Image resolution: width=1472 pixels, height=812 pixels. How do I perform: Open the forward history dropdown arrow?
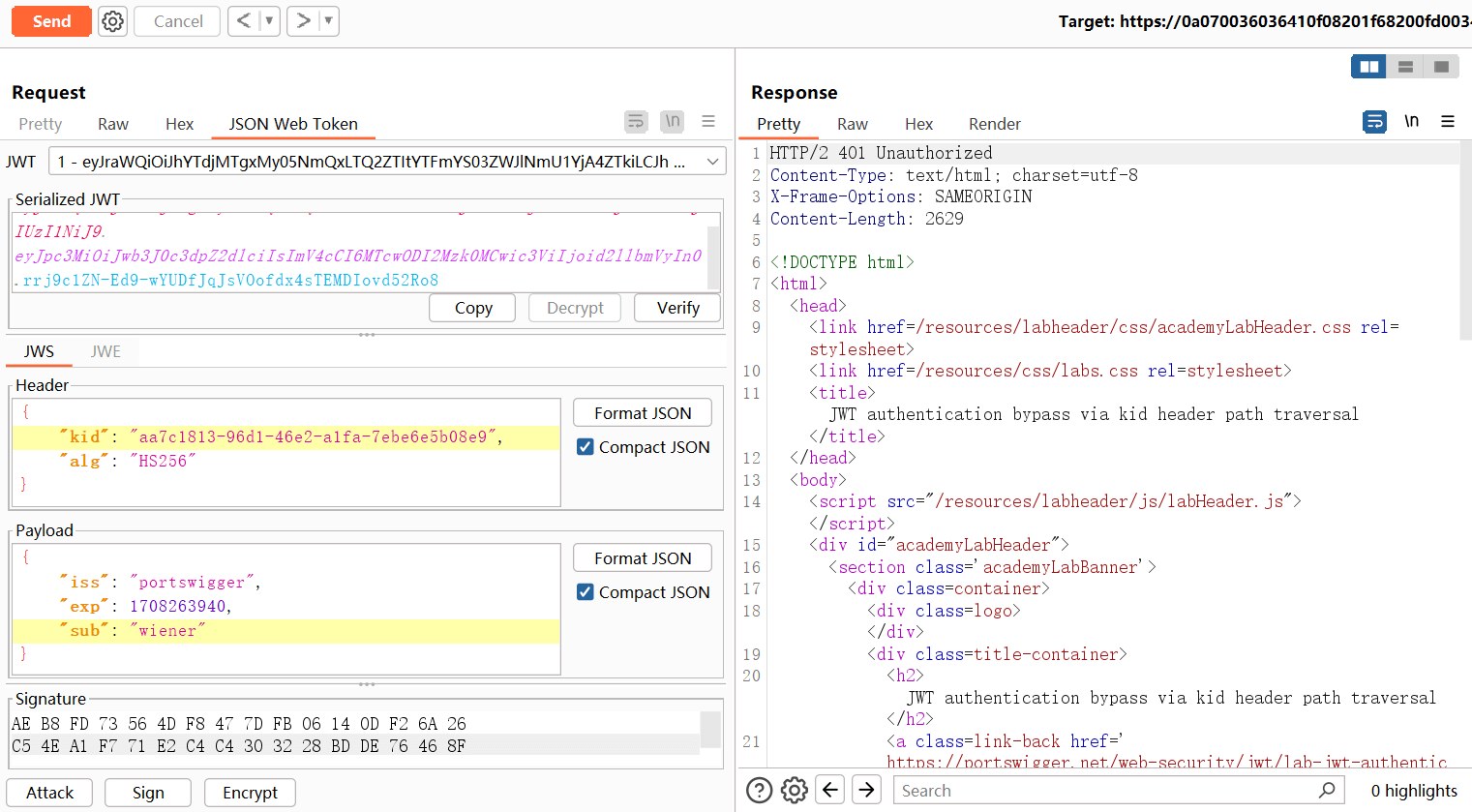[x=328, y=21]
